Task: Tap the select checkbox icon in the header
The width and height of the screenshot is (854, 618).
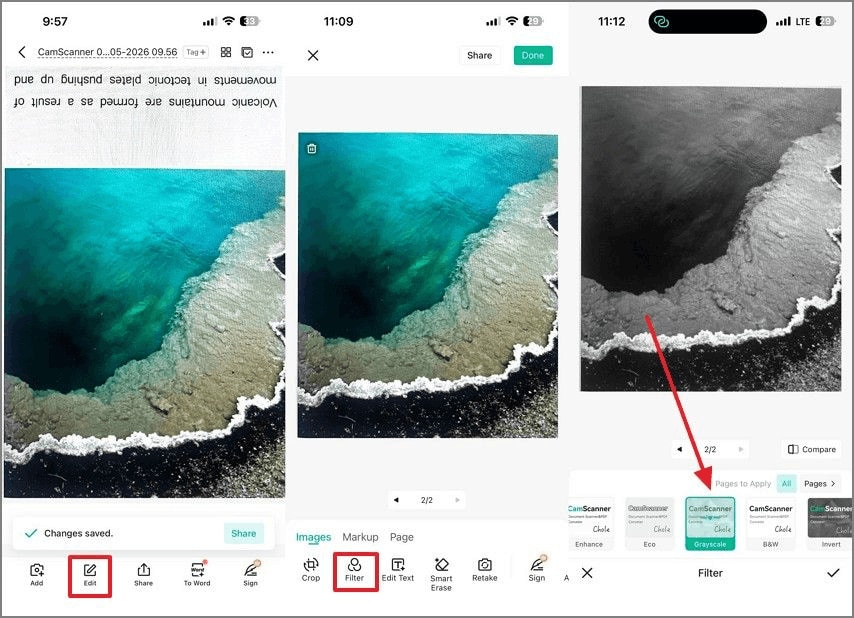Action: (x=247, y=52)
